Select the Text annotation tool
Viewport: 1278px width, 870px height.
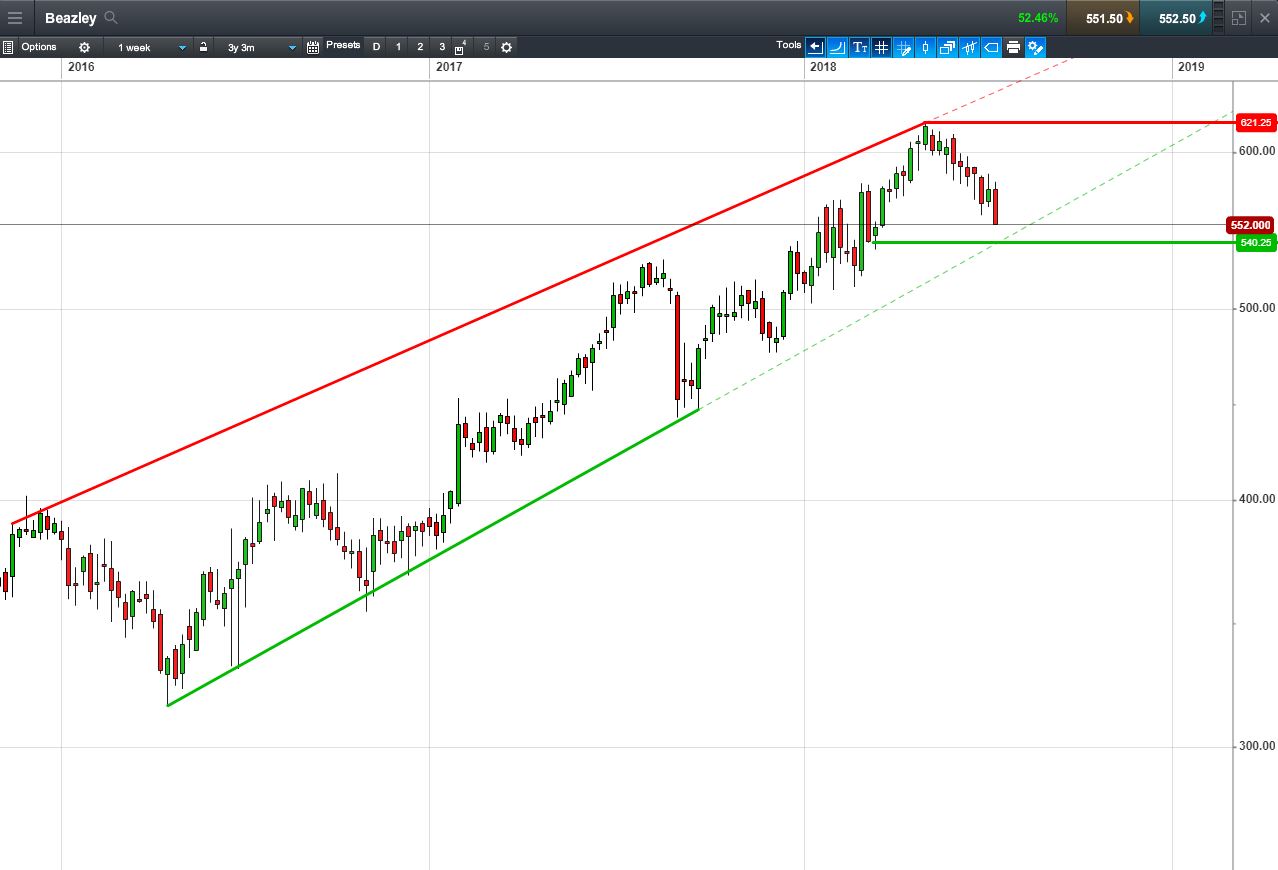click(860, 47)
